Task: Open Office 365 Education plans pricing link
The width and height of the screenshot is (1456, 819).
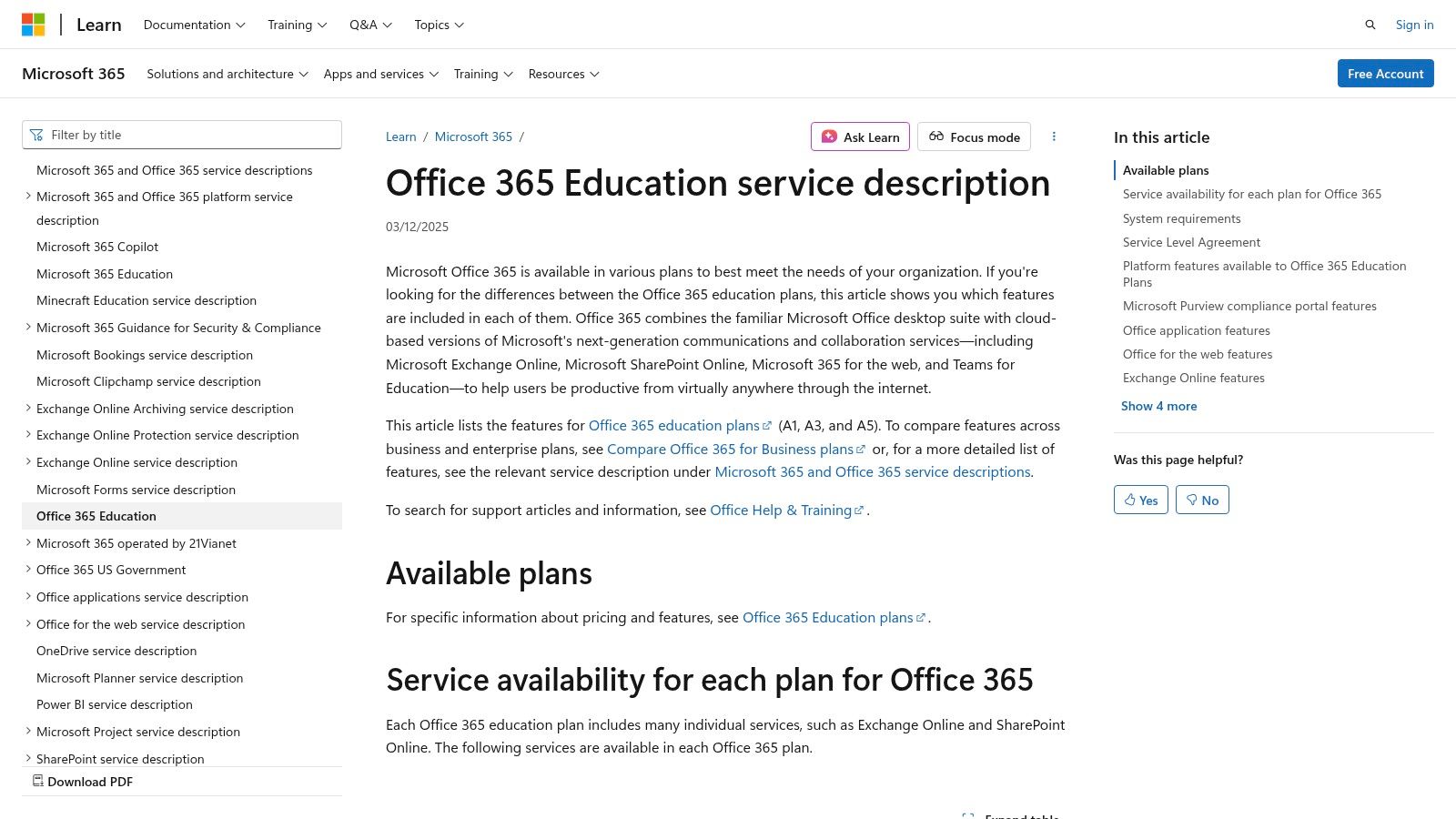Action: (x=834, y=617)
